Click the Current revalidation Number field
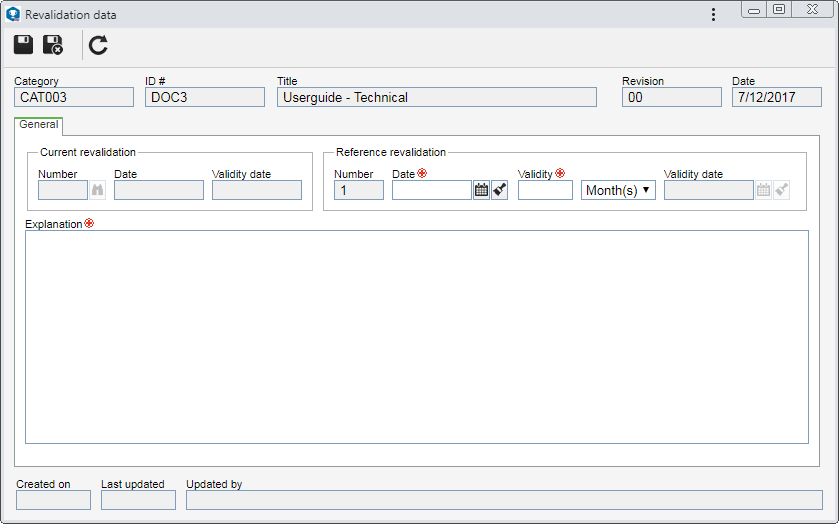Screen dimensions: 839x524 click(63, 190)
